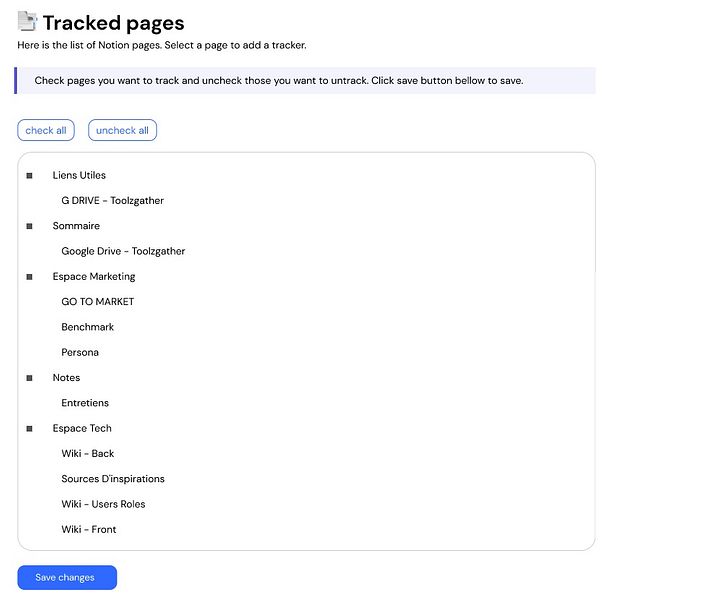This screenshot has width=713, height=600.
Task: Toggle the square marker beside Notes
Action: [x=30, y=378]
